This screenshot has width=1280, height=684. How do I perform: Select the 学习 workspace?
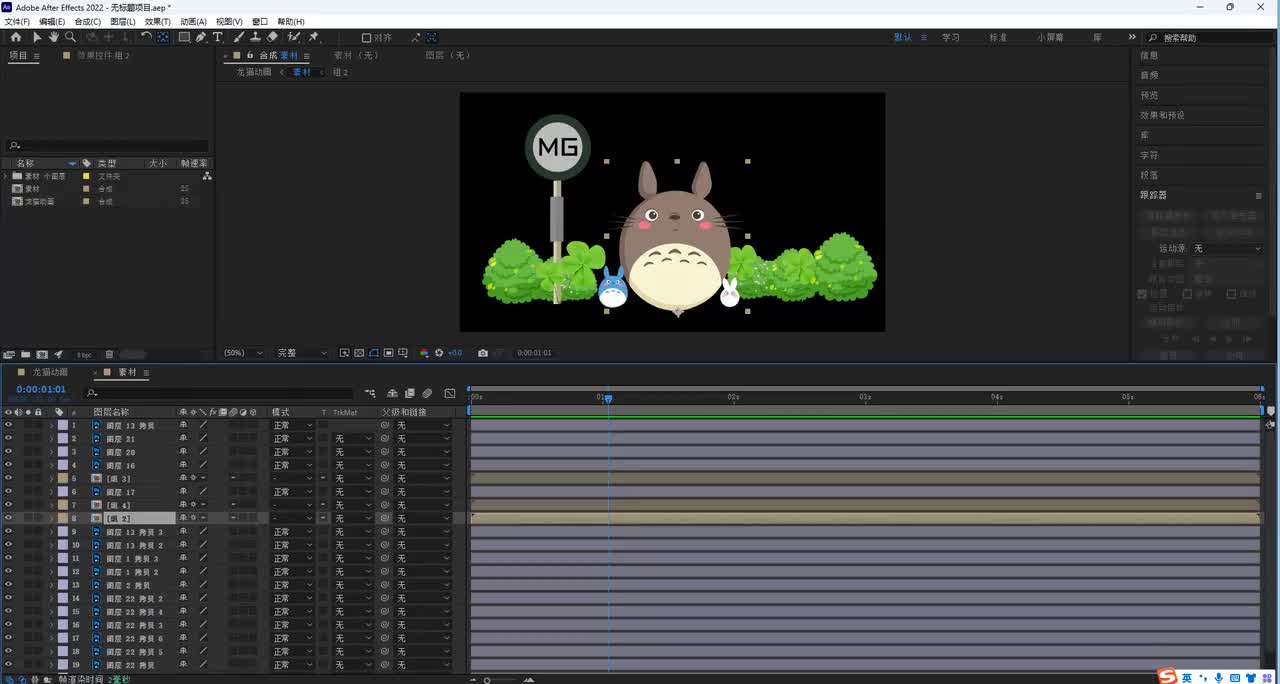(950, 37)
